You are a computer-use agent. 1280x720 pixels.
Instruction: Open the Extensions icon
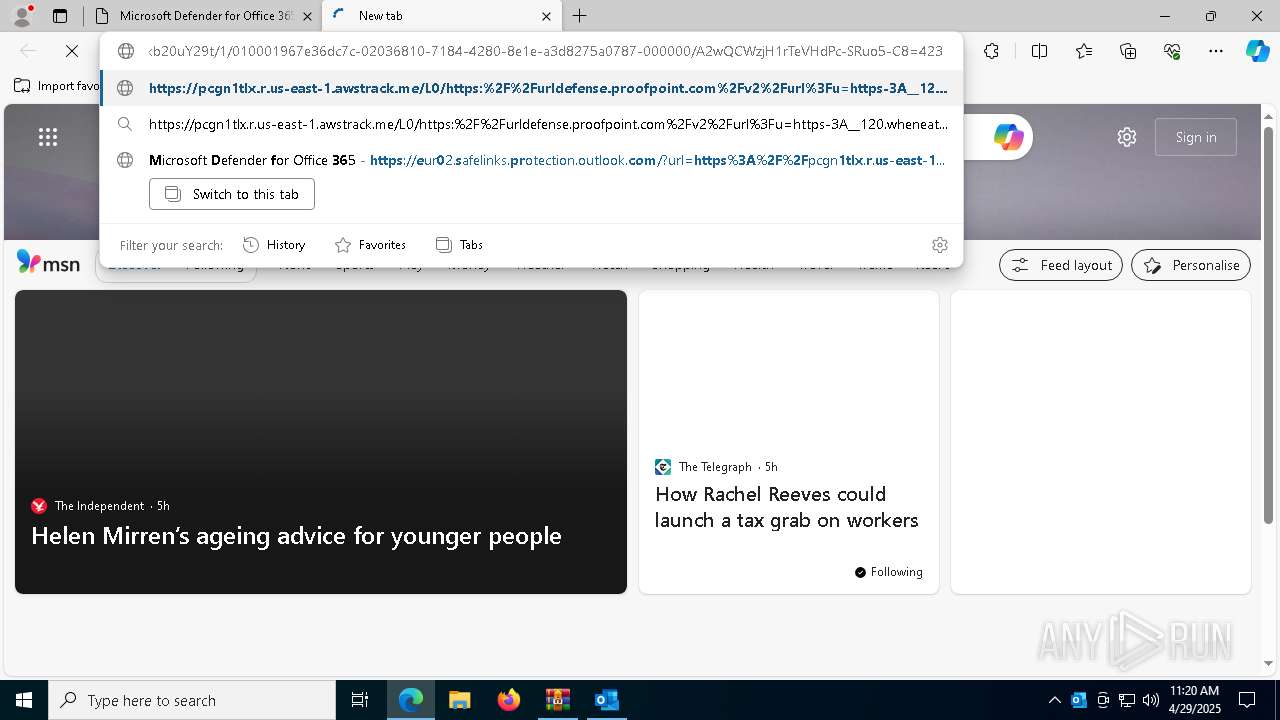click(x=991, y=51)
